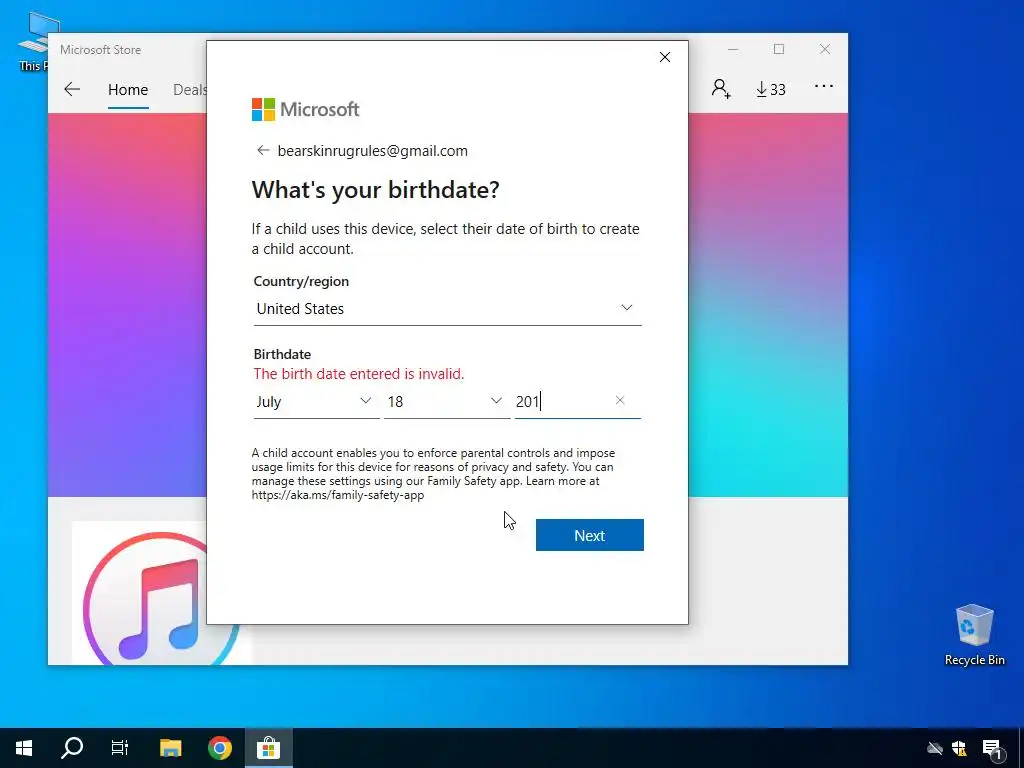Click the Windows Security tray icon
The width and height of the screenshot is (1024, 768).
click(x=959, y=748)
